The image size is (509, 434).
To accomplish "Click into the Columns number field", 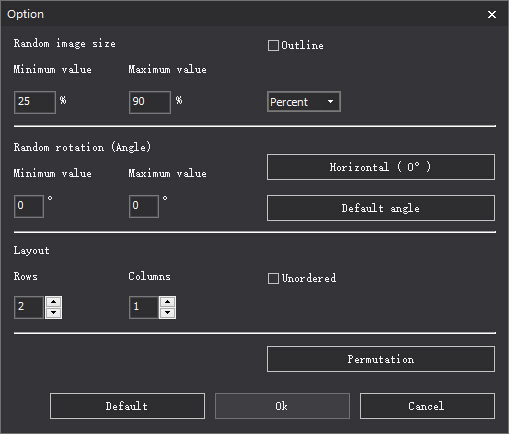I will 144,307.
